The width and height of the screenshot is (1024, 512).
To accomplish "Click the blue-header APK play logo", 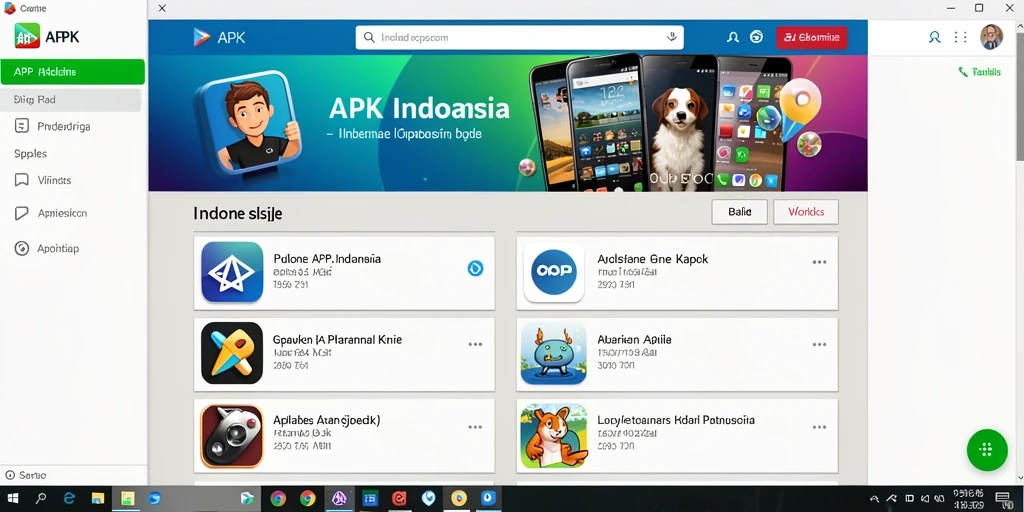I will [202, 37].
